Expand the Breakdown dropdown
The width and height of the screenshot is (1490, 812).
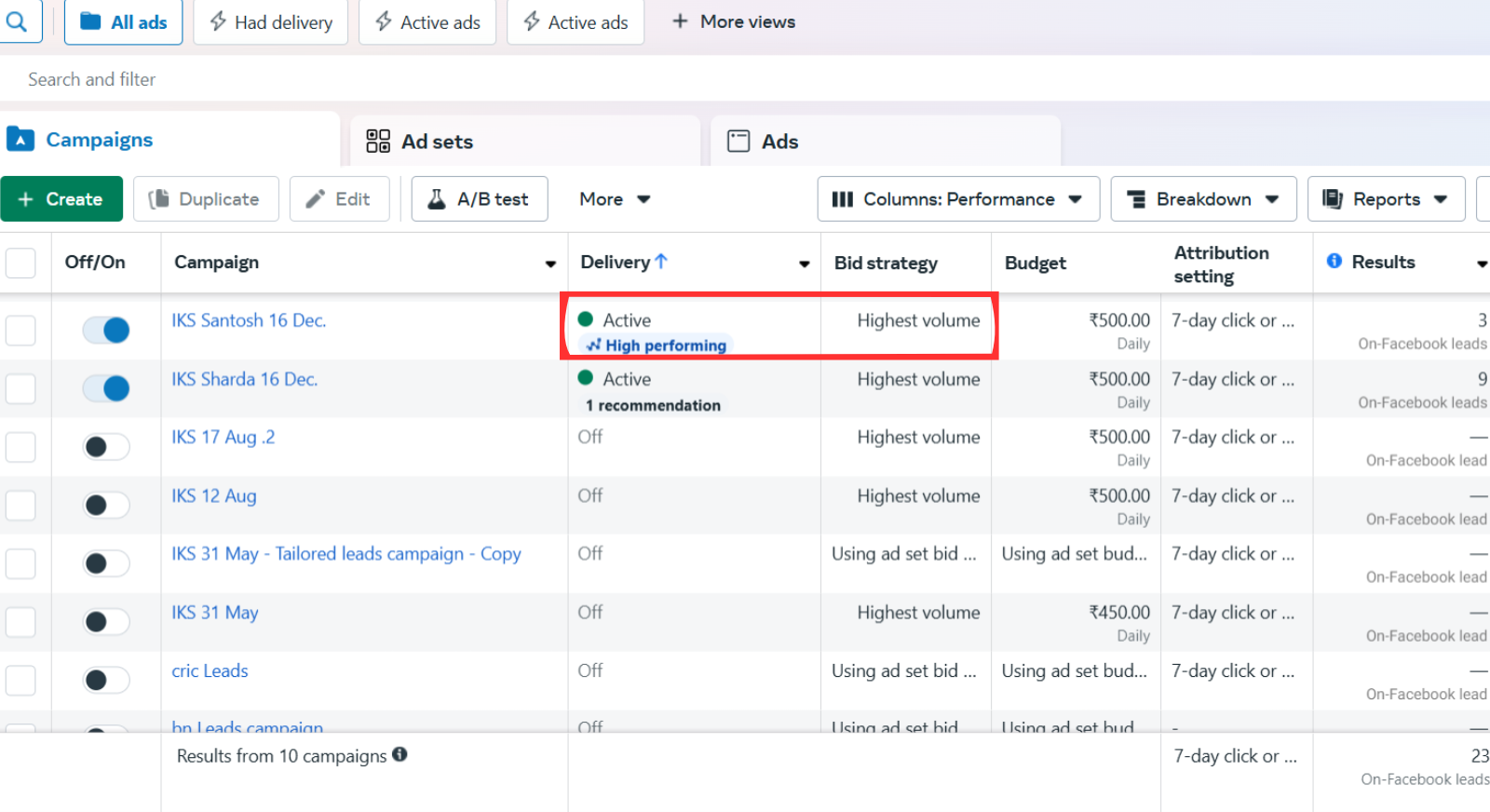1203,199
